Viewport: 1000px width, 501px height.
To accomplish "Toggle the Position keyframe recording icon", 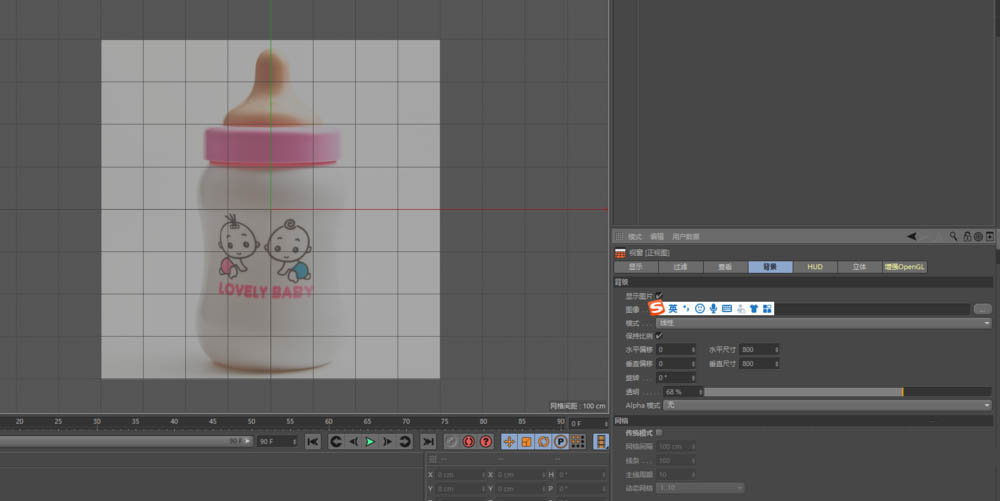I will pos(509,441).
